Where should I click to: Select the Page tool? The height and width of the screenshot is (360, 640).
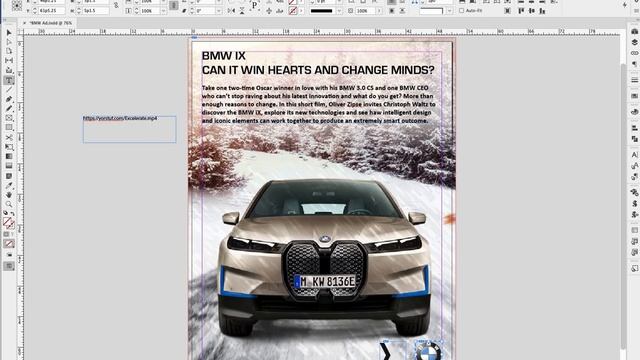point(9,51)
